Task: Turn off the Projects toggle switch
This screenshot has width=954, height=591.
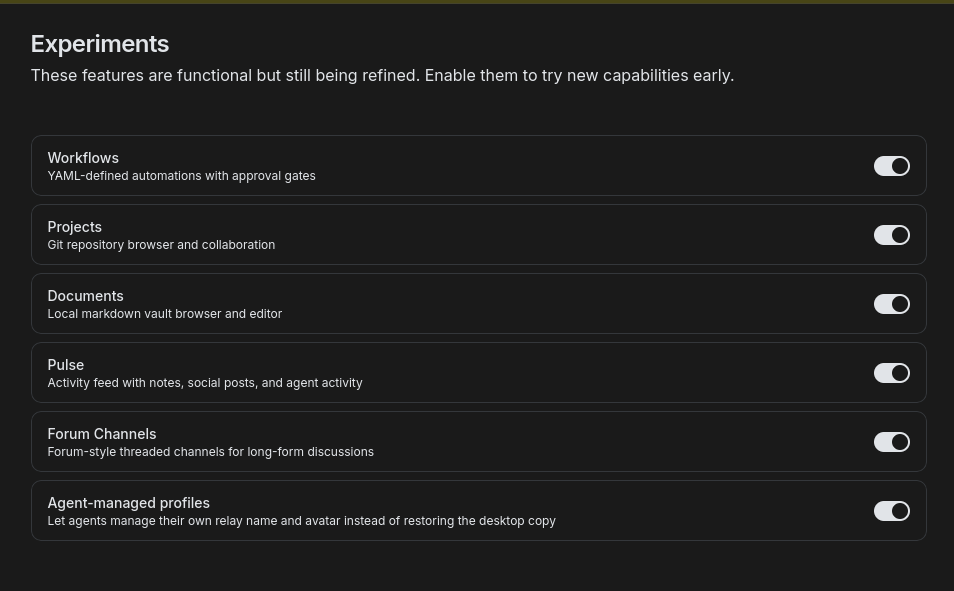Action: tap(891, 235)
